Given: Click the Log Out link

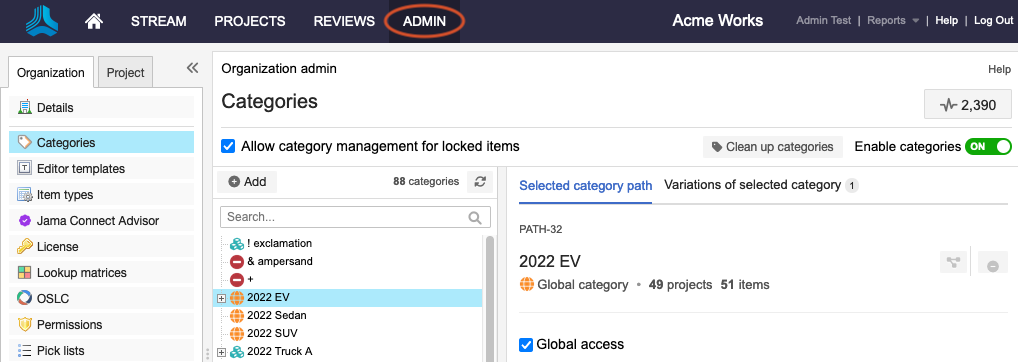Looking at the screenshot, I should (x=993, y=21).
